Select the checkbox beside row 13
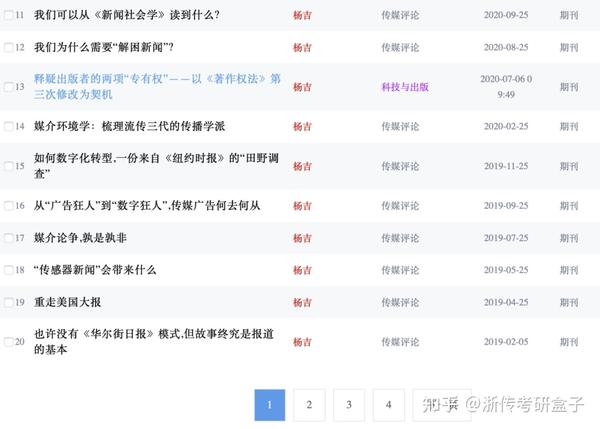The image size is (600, 429). point(8,87)
